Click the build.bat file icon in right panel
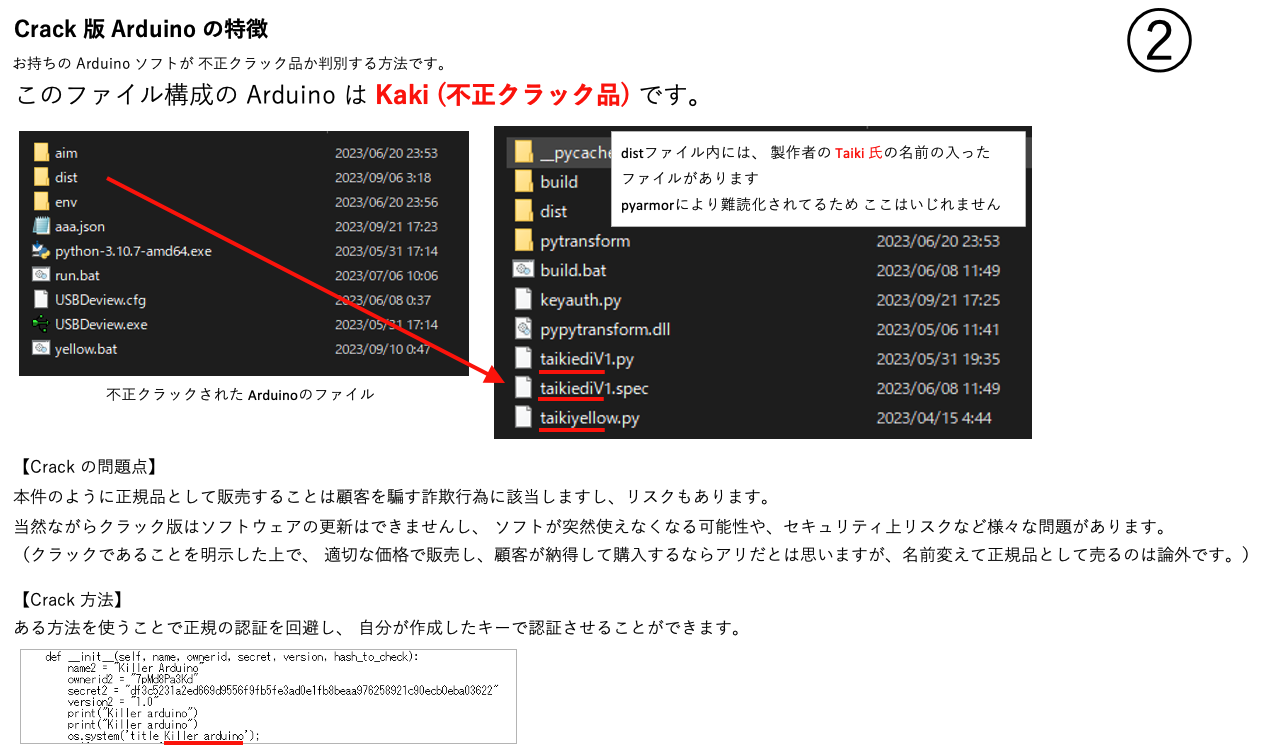 [x=523, y=270]
